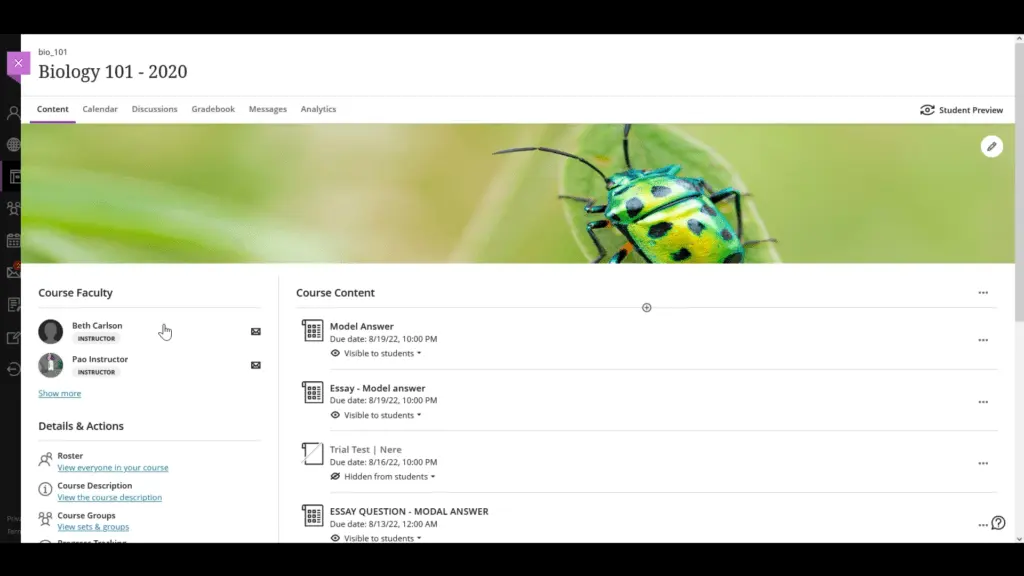Screen dimensions: 1024x576
Task: Click the Show more faculty link
Action: (59, 393)
